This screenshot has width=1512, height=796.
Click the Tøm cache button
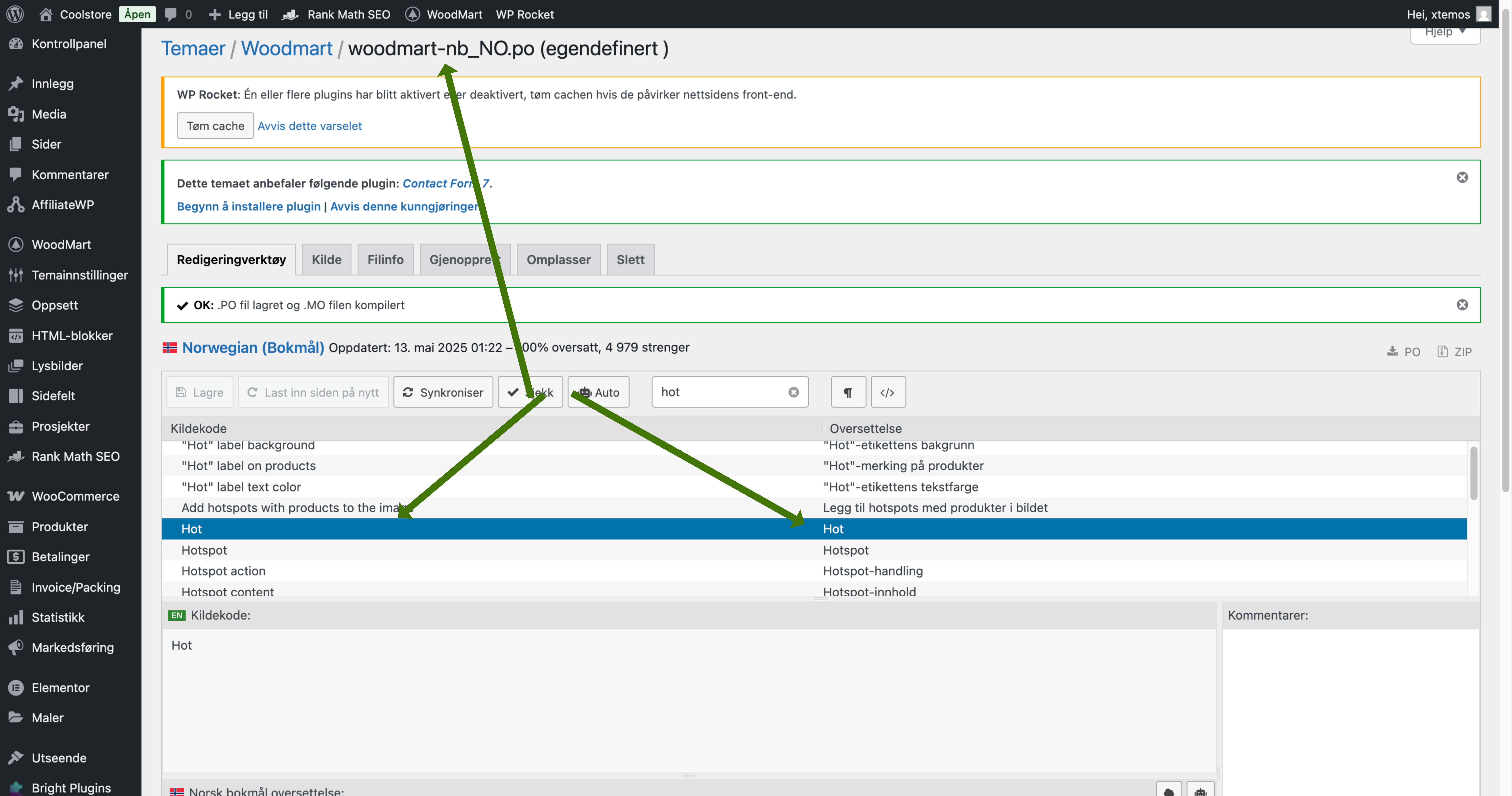(215, 126)
